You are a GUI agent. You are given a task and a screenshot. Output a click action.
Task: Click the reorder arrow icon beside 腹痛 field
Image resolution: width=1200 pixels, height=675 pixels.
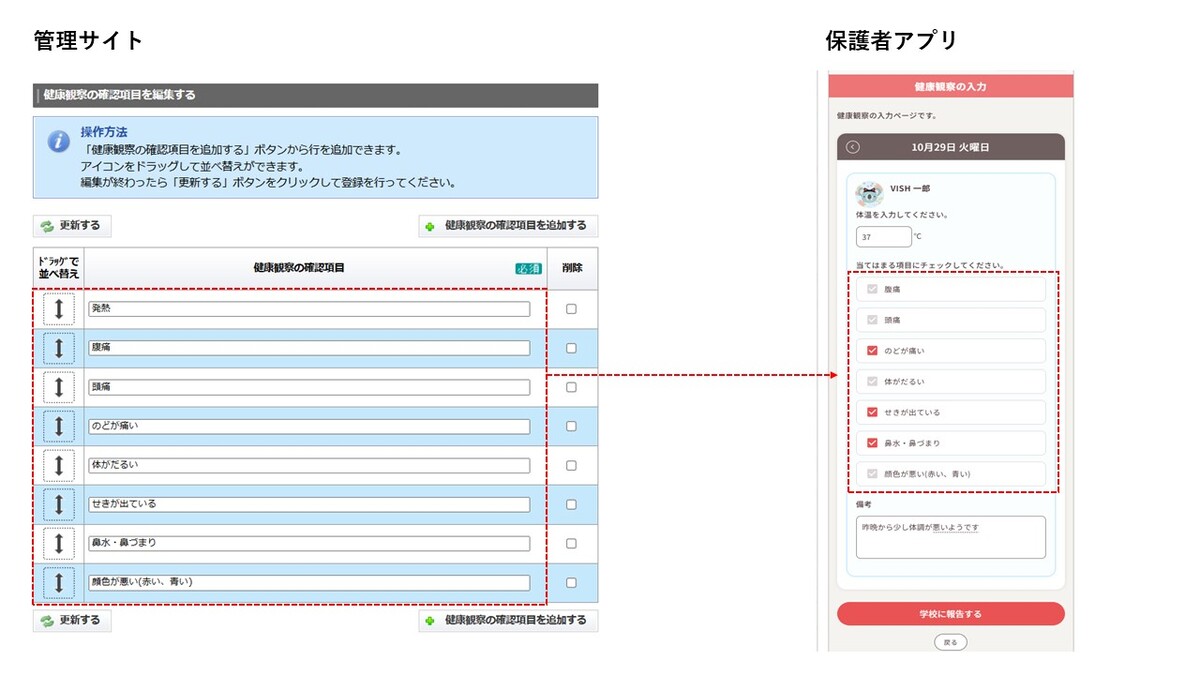[59, 348]
